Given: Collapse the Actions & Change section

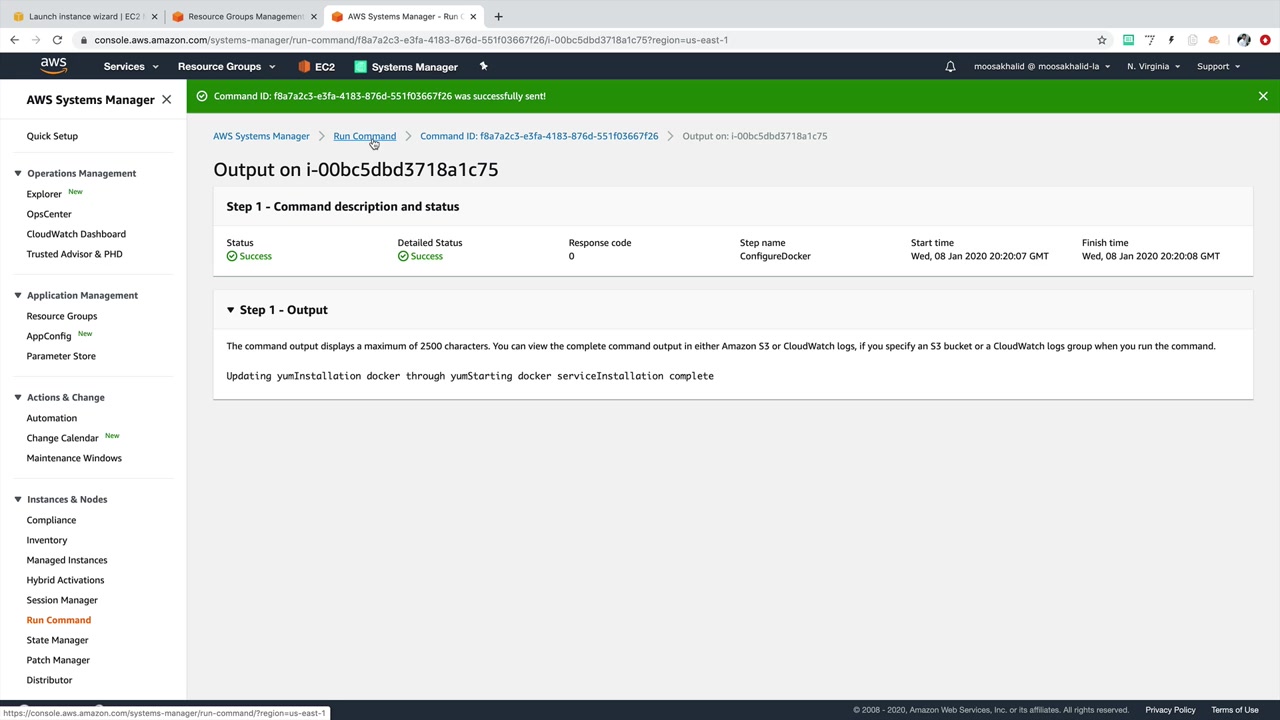Looking at the screenshot, I should click(18, 397).
